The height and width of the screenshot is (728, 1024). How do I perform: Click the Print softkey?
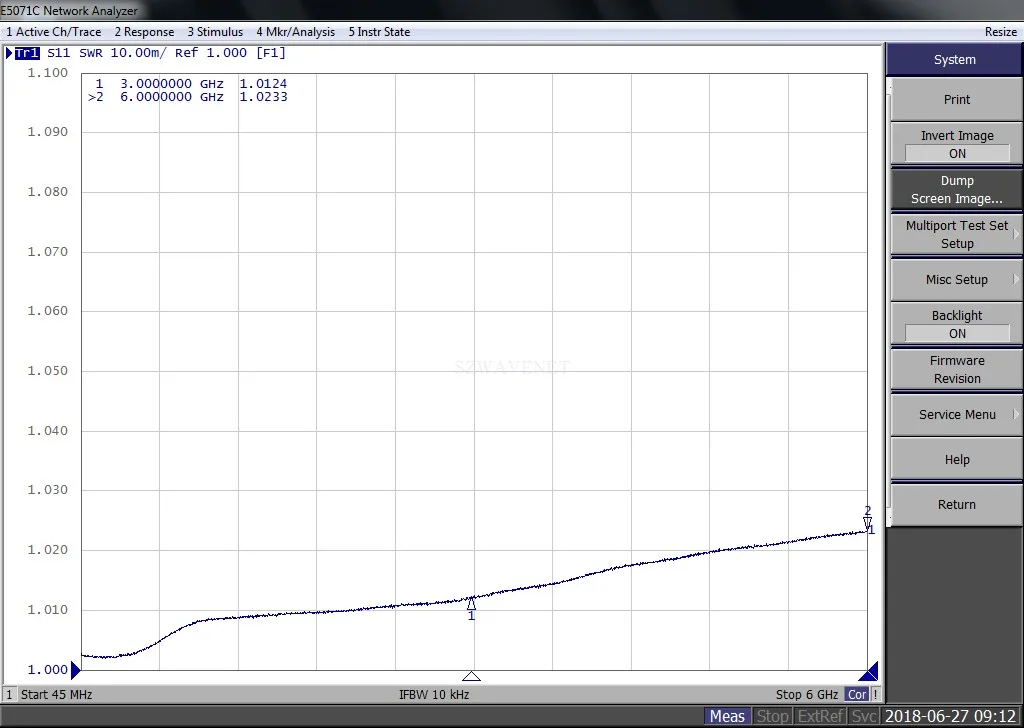pos(957,99)
